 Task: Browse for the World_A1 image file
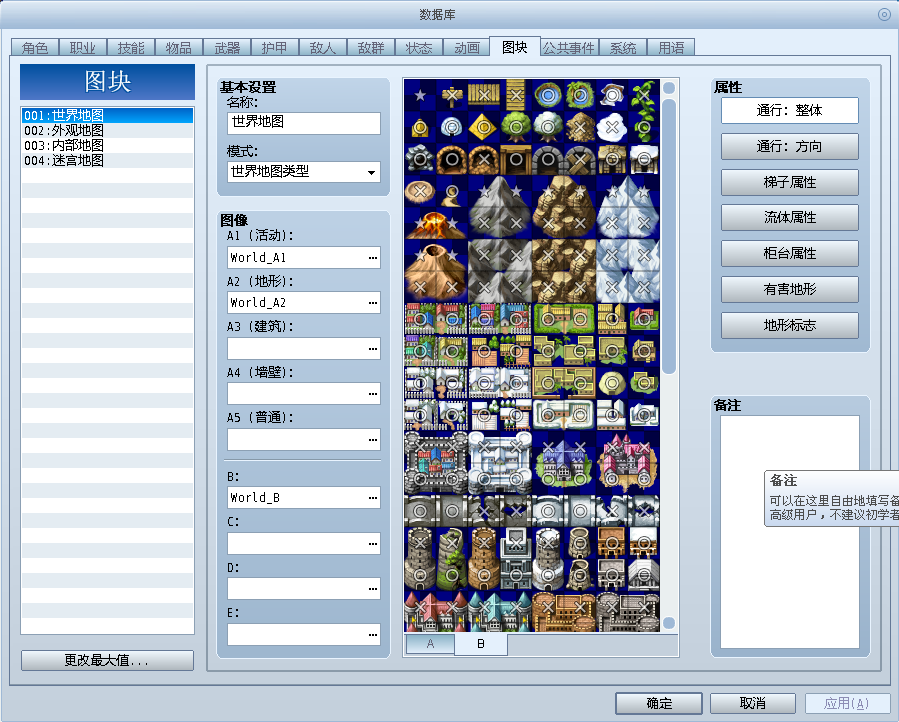pos(373,258)
